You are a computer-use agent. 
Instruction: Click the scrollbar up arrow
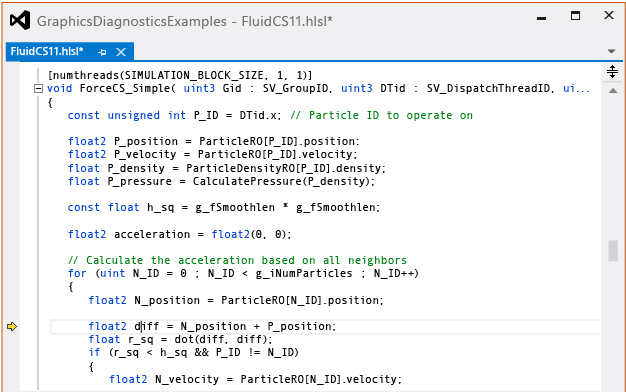[613, 91]
